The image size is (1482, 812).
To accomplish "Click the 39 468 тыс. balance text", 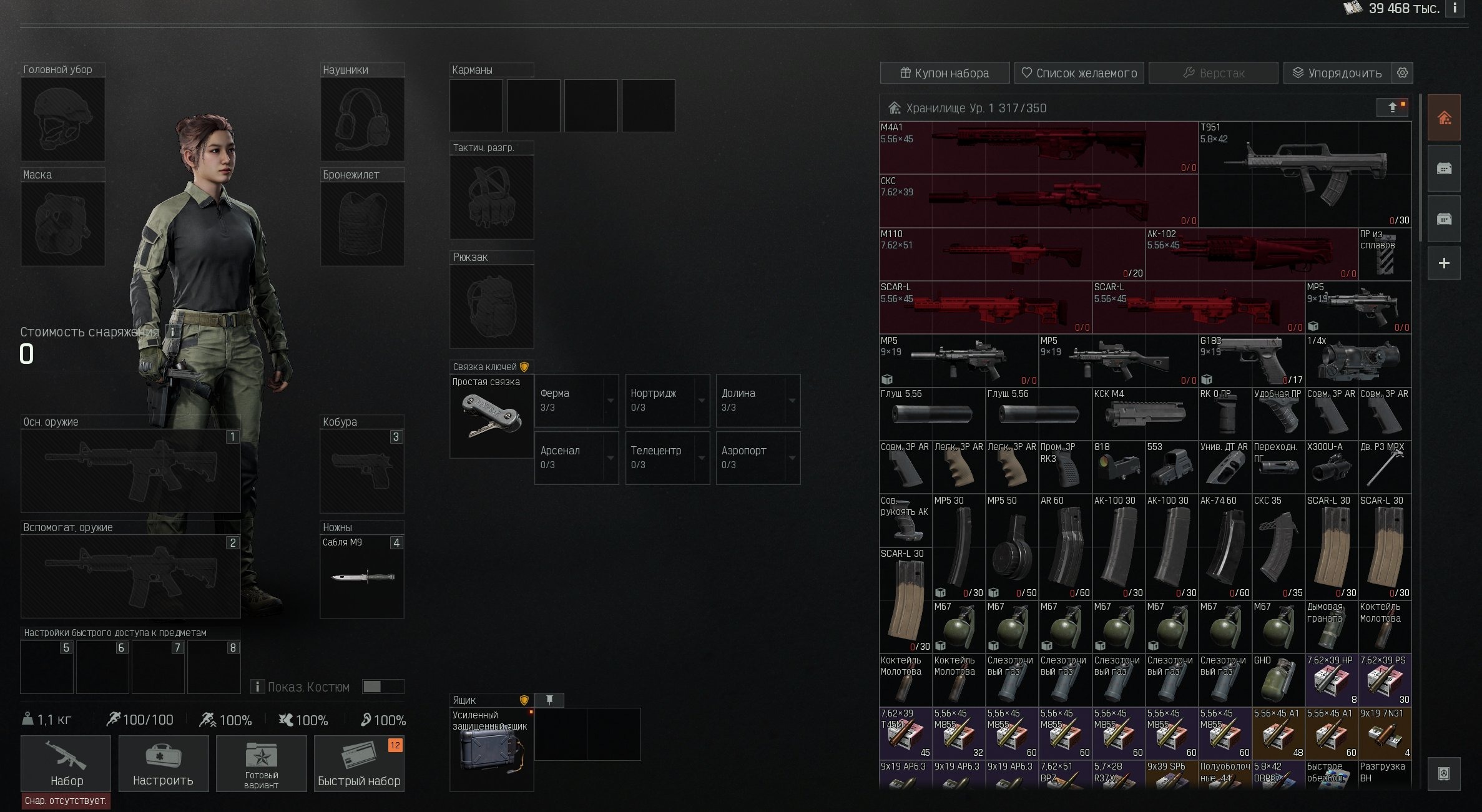I will [1404, 8].
